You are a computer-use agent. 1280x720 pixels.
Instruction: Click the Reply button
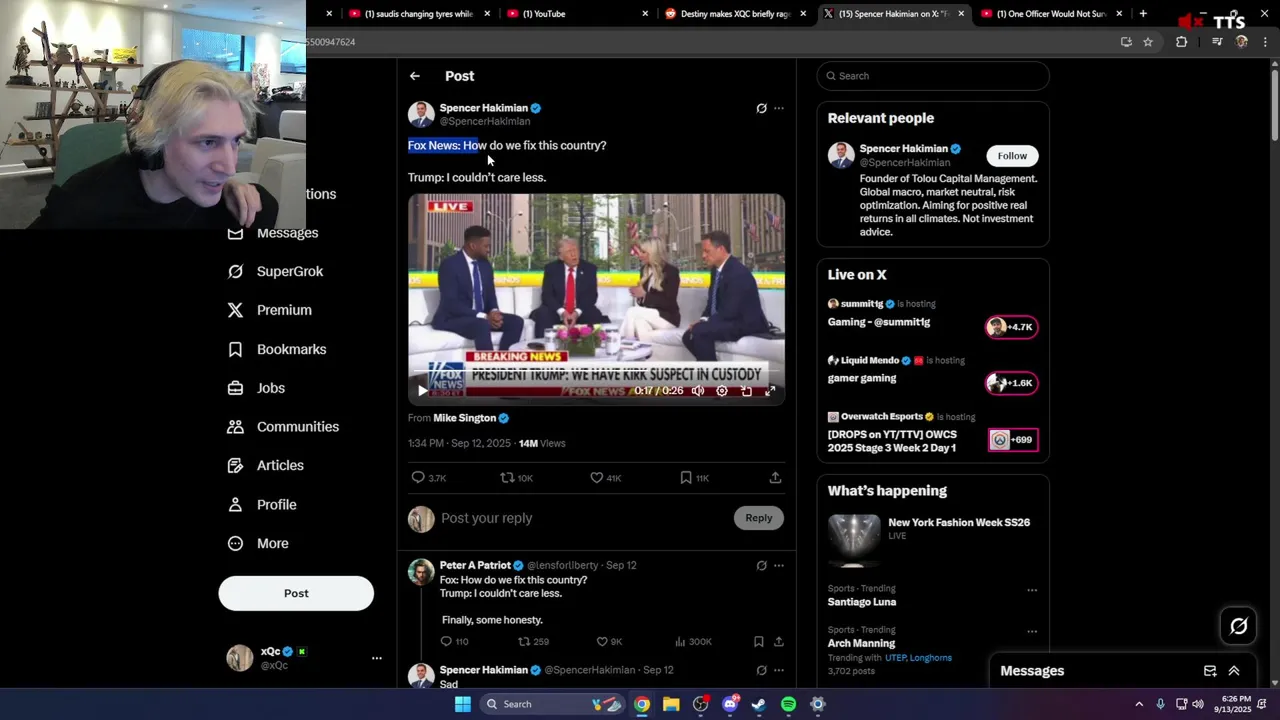pos(759,518)
